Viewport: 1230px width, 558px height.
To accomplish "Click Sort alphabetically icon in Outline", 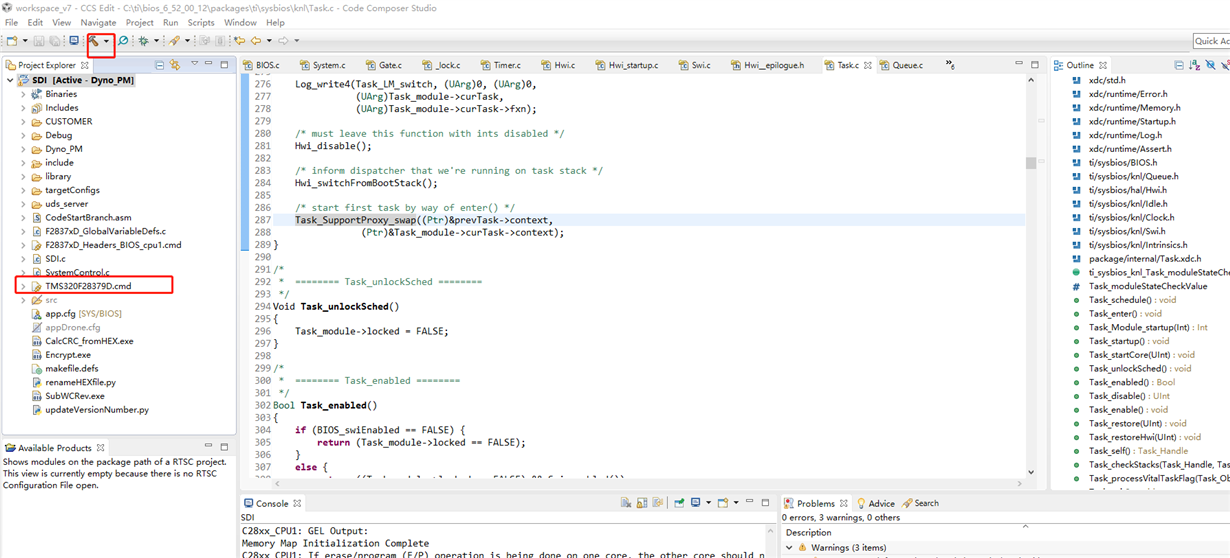I will 1195,65.
